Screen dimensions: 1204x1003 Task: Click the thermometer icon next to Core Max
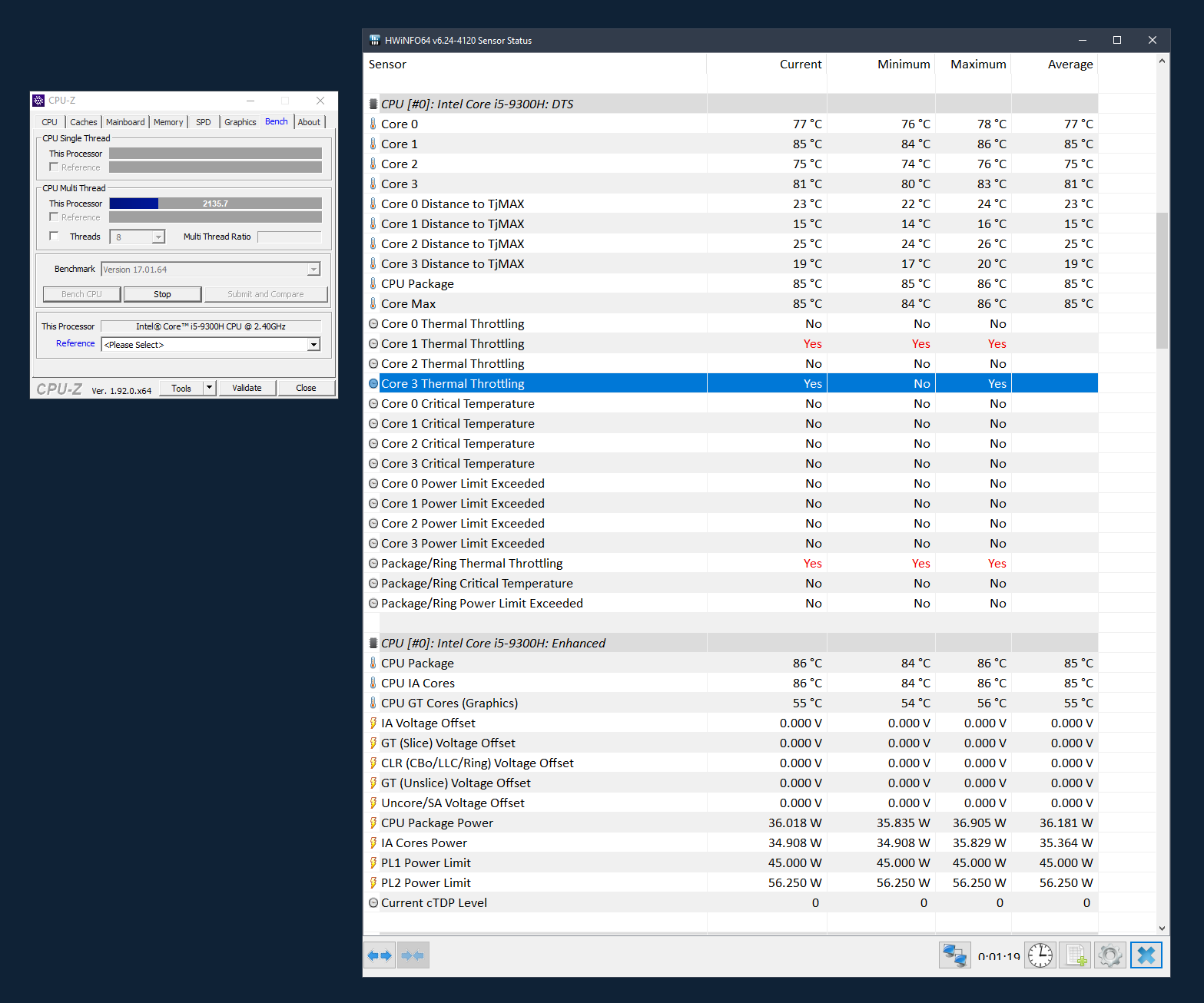point(373,303)
